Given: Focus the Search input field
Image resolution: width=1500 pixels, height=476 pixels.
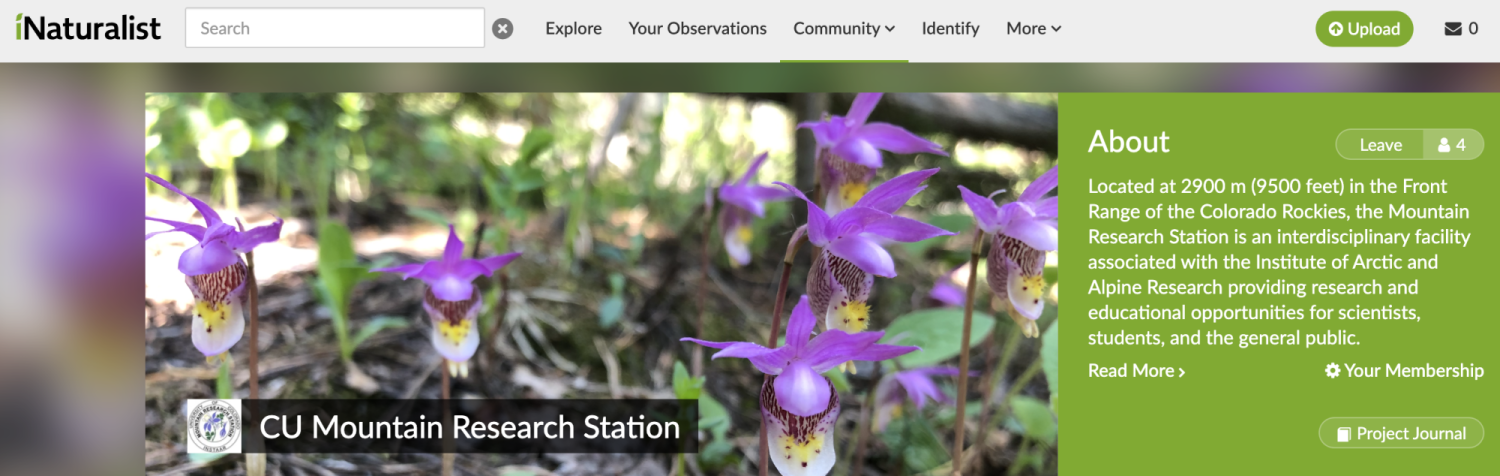Looking at the screenshot, I should [x=334, y=28].
